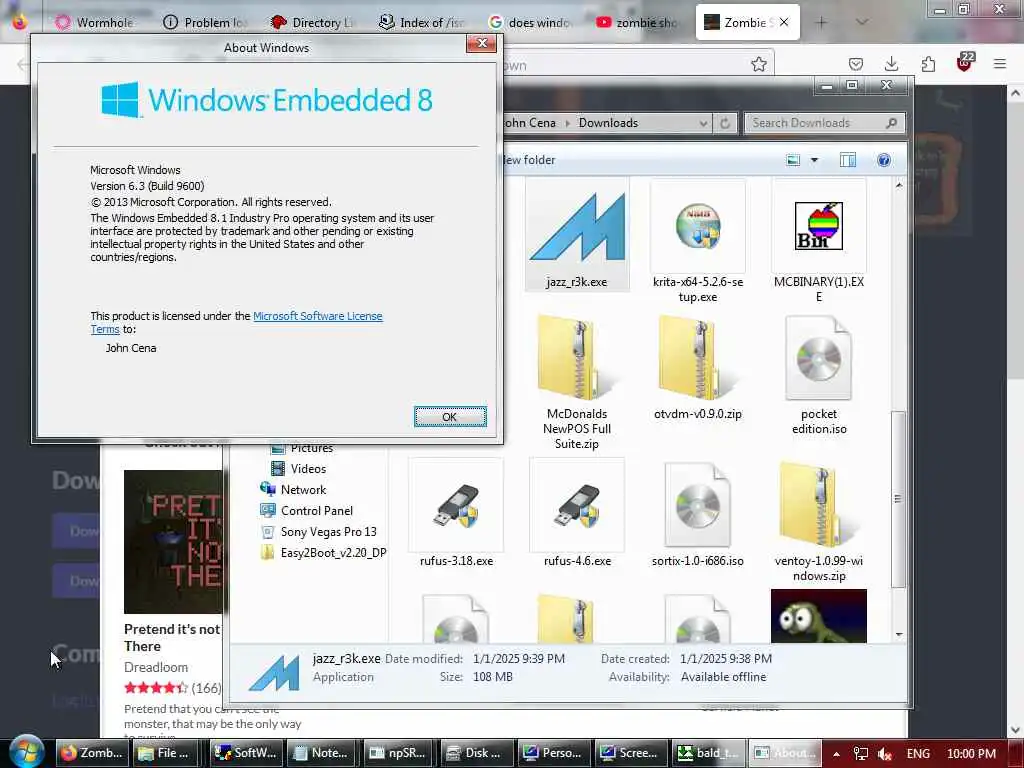1024x768 pixels.
Task: Click the Search Downloads field
Action: click(824, 123)
